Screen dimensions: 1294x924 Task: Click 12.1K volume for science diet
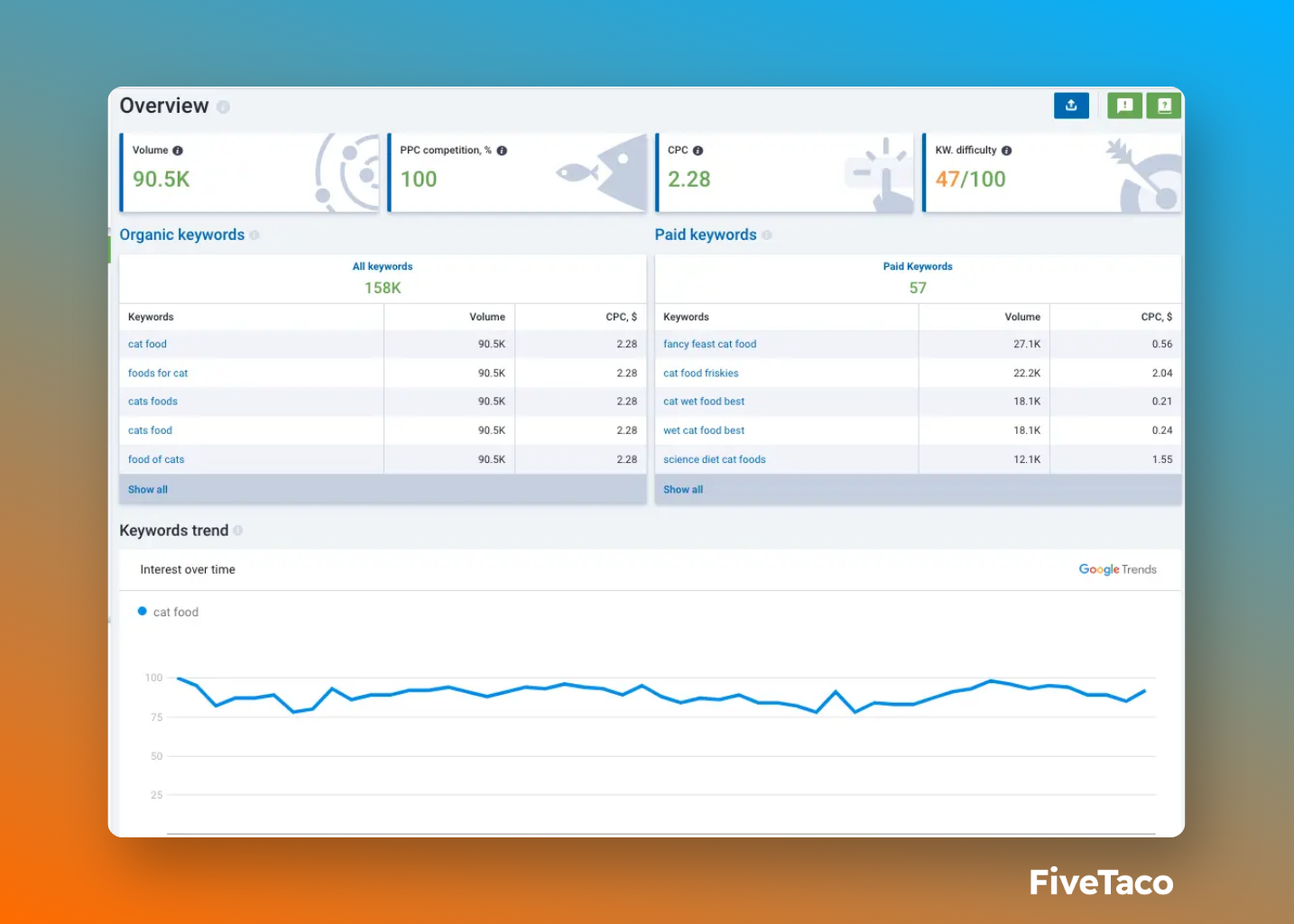[1027, 459]
